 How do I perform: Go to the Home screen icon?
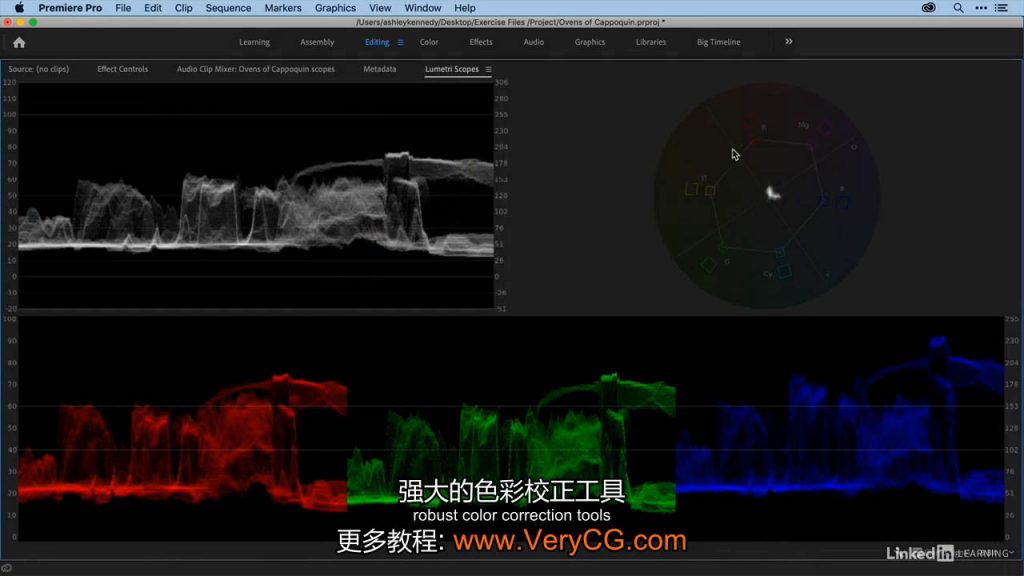tap(19, 42)
